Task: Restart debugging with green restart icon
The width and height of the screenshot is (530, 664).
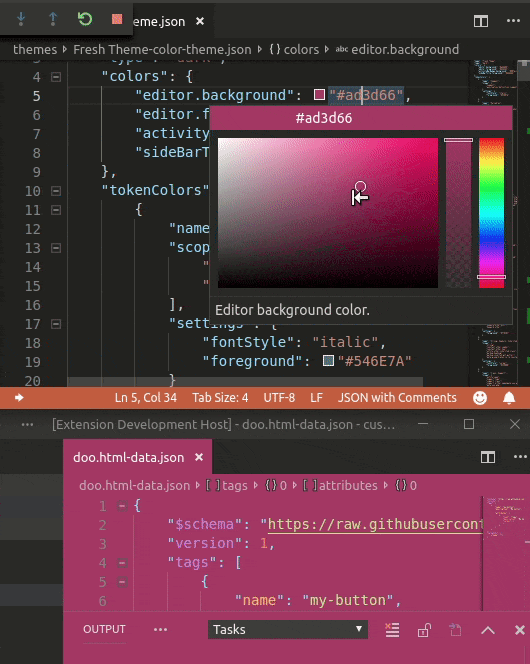Action: [x=85, y=19]
